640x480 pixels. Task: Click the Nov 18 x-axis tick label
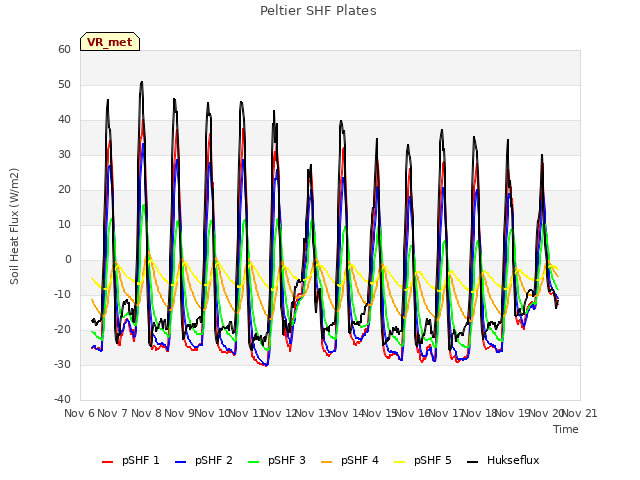480,413
